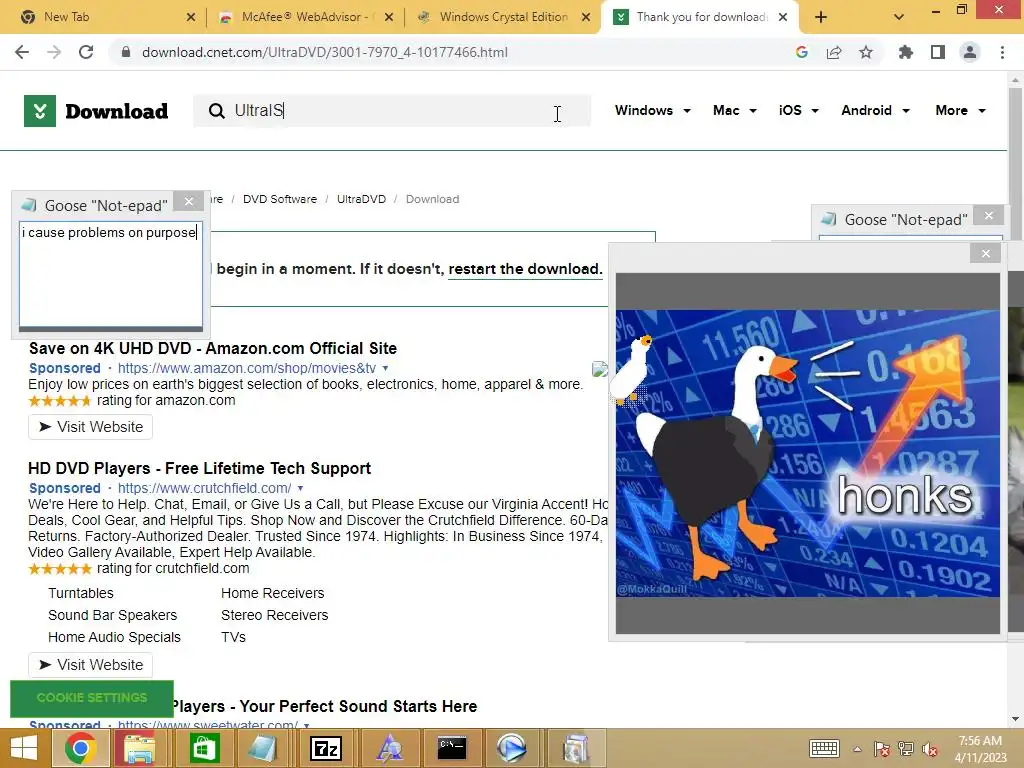Close the honks goose image window
The height and width of the screenshot is (768, 1024).
click(985, 253)
